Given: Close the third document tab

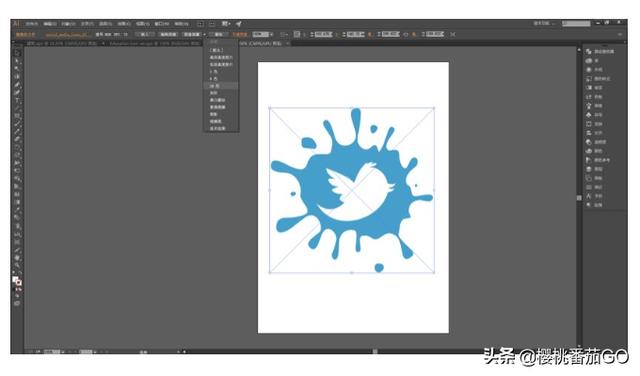Looking at the screenshot, I should coord(288,43).
